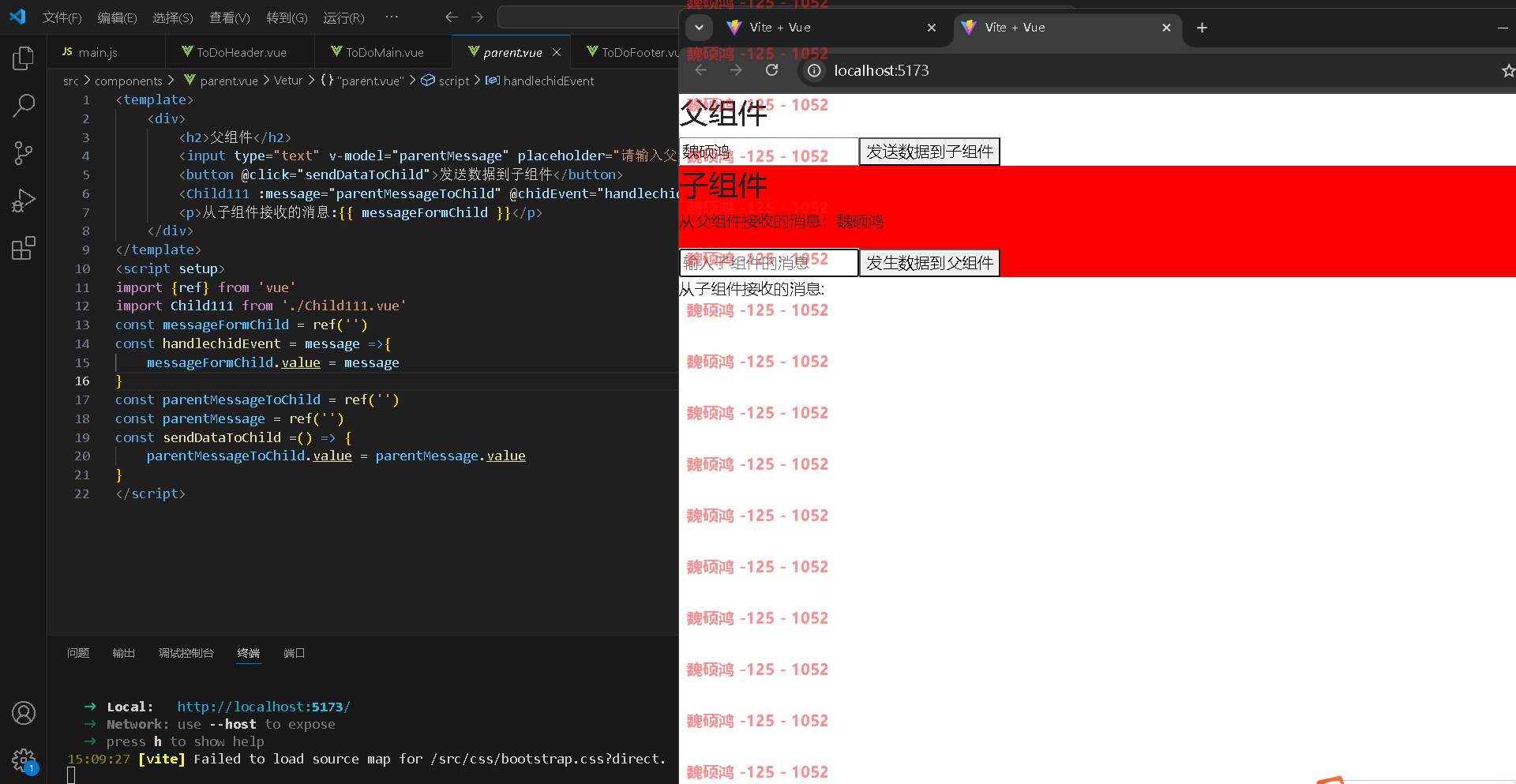The width and height of the screenshot is (1516, 784).
Task: Open the Run and Debug view
Action: coord(24,201)
